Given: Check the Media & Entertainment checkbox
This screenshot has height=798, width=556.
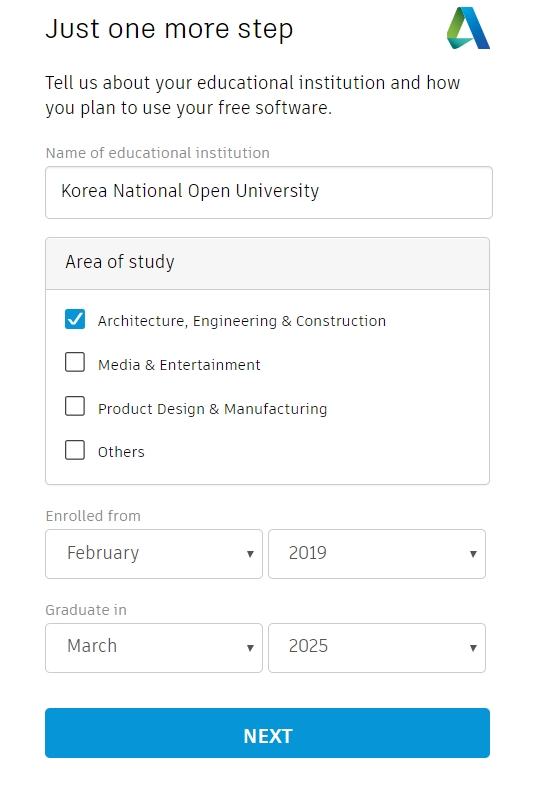Looking at the screenshot, I should 75,362.
